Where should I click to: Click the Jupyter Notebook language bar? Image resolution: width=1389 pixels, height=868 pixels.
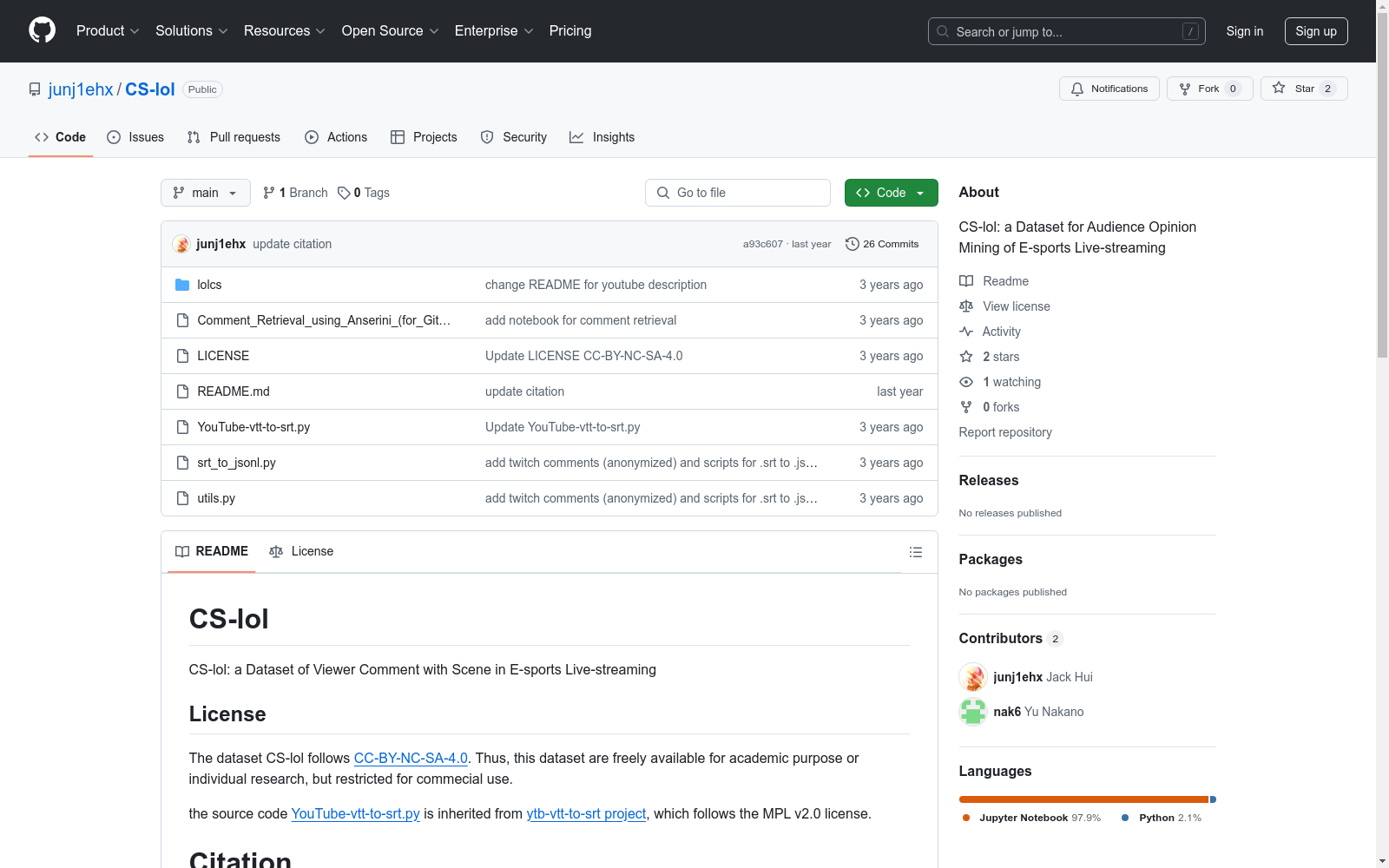1083,799
